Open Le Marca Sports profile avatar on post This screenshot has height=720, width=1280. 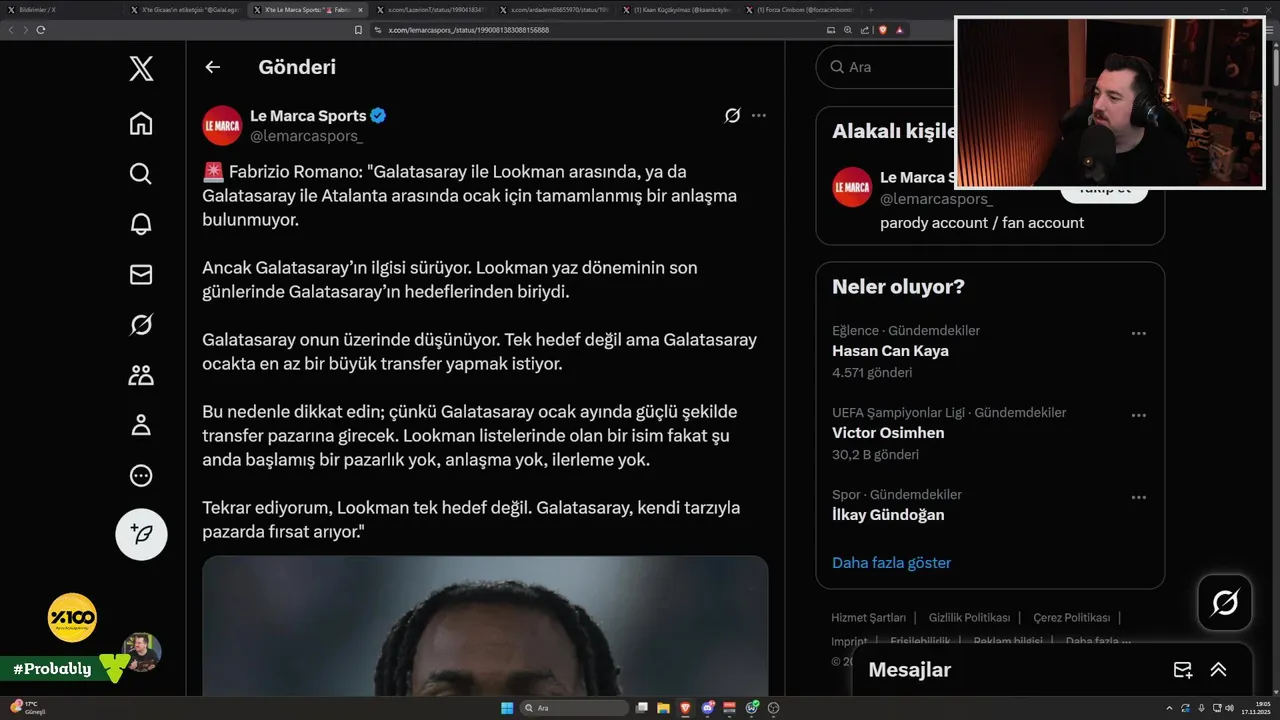point(222,125)
